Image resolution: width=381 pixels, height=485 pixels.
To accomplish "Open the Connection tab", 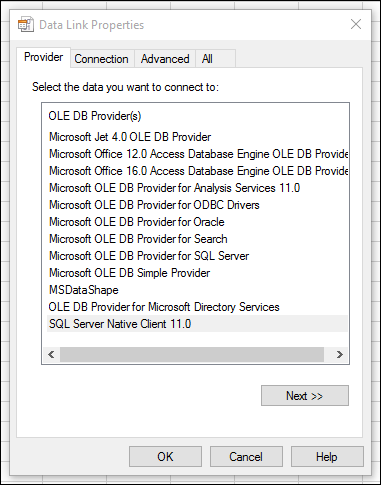I will 101,59.
